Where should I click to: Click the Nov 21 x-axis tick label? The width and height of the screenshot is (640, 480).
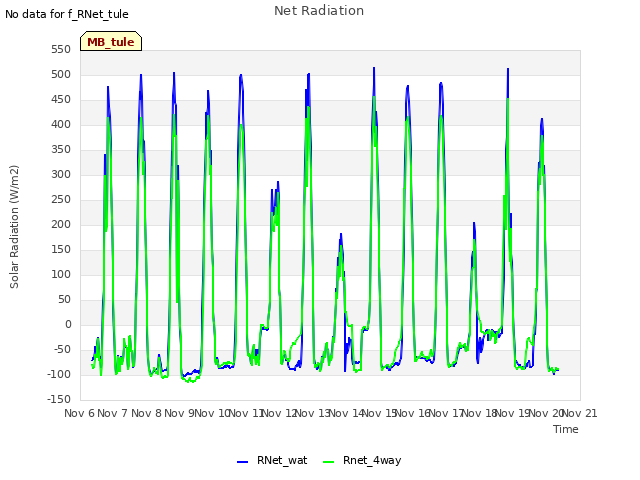580,413
